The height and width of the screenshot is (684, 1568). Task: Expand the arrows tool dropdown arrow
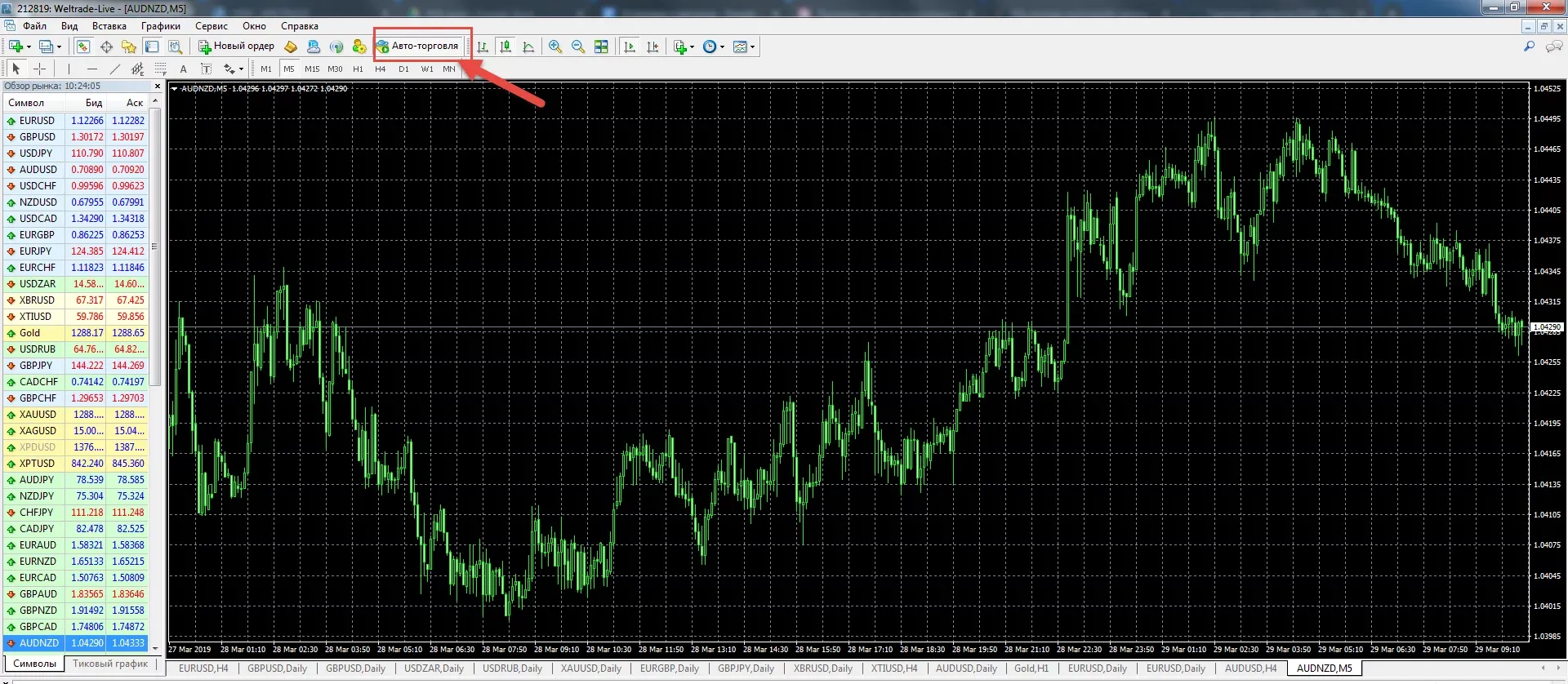[242, 69]
